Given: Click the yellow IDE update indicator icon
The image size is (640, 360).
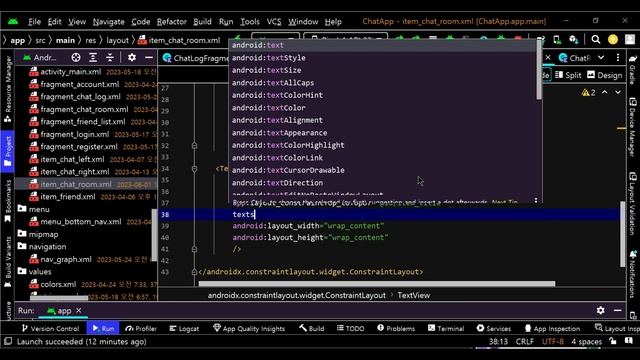Looking at the screenshot, I should [x=613, y=40].
